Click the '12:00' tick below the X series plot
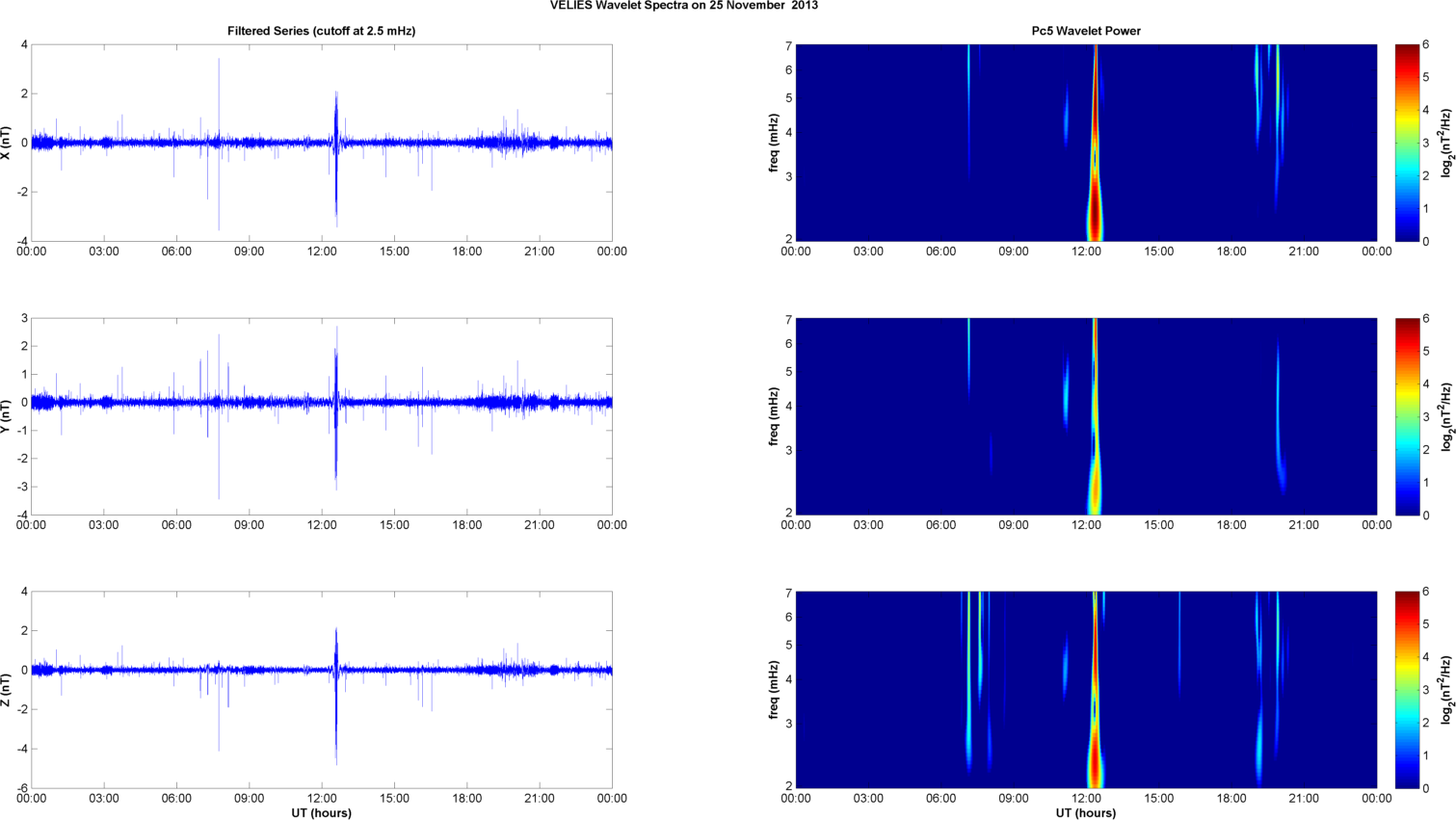Viewport: 1456px width, 820px height. point(322,251)
